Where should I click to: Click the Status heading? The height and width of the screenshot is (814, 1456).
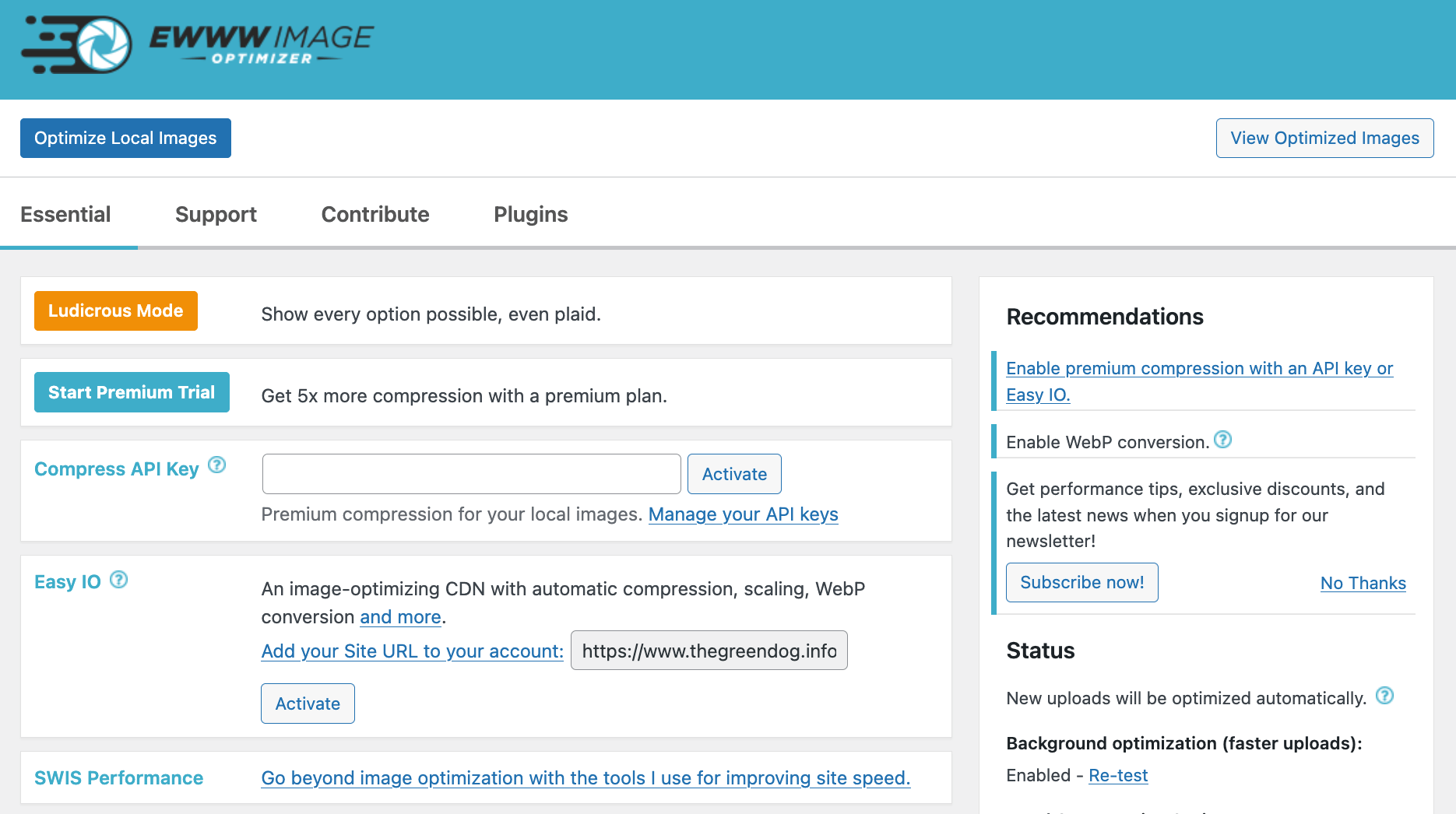tap(1040, 651)
